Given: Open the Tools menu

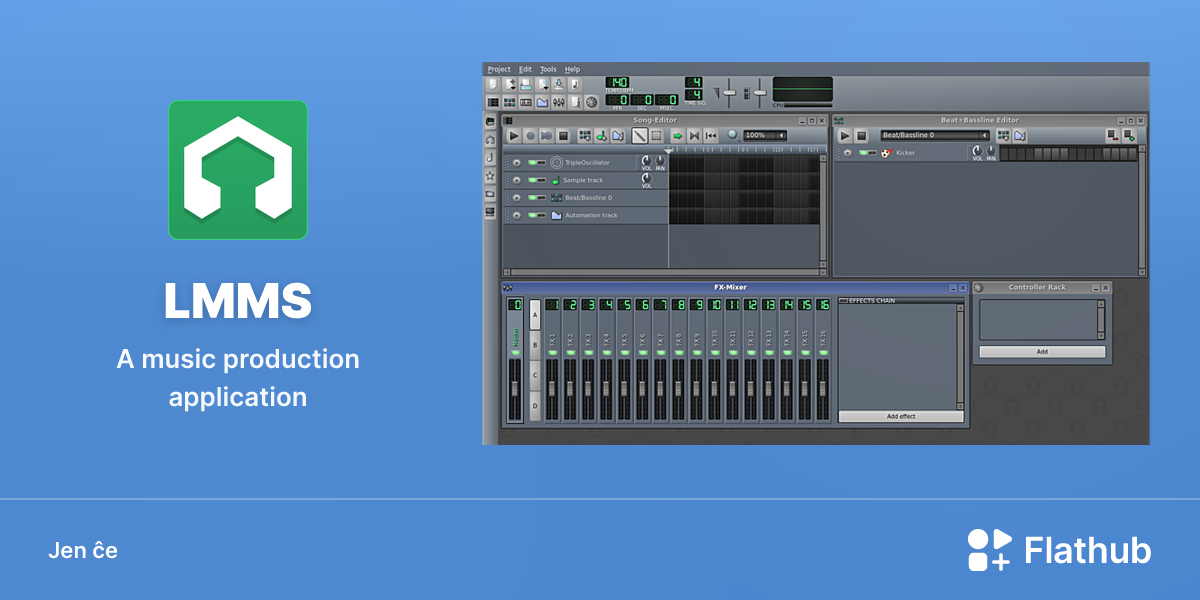Looking at the screenshot, I should (x=548, y=69).
